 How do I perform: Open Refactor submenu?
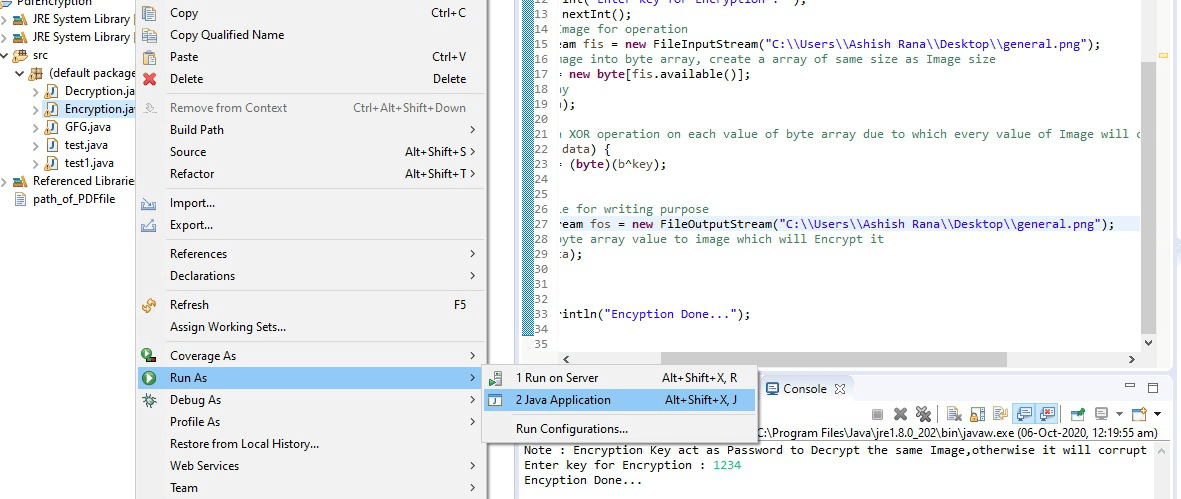point(313,173)
